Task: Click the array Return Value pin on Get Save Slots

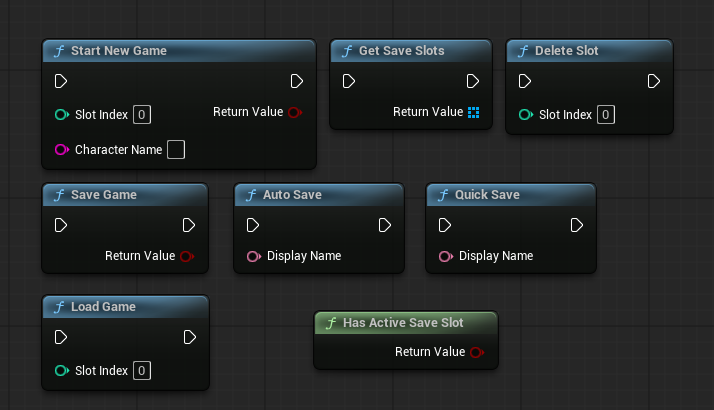Action: (x=474, y=112)
